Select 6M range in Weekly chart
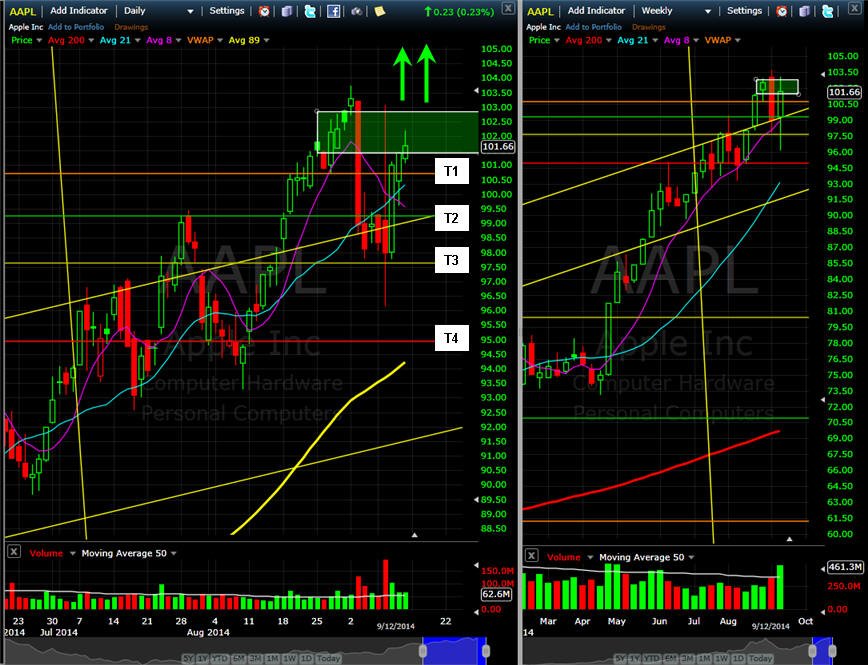Screen dimensions: 868x665 [670, 659]
